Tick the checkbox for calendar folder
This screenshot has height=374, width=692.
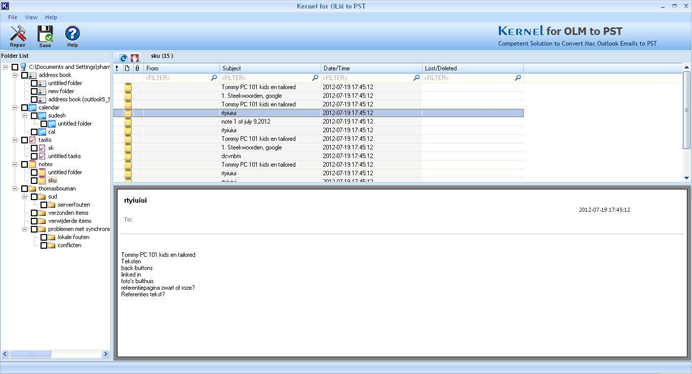[25, 107]
